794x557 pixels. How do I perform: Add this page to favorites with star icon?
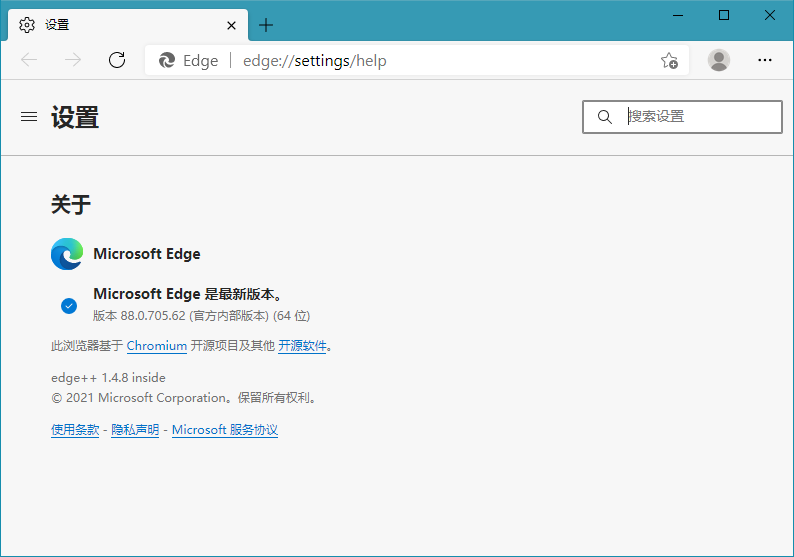[x=669, y=61]
